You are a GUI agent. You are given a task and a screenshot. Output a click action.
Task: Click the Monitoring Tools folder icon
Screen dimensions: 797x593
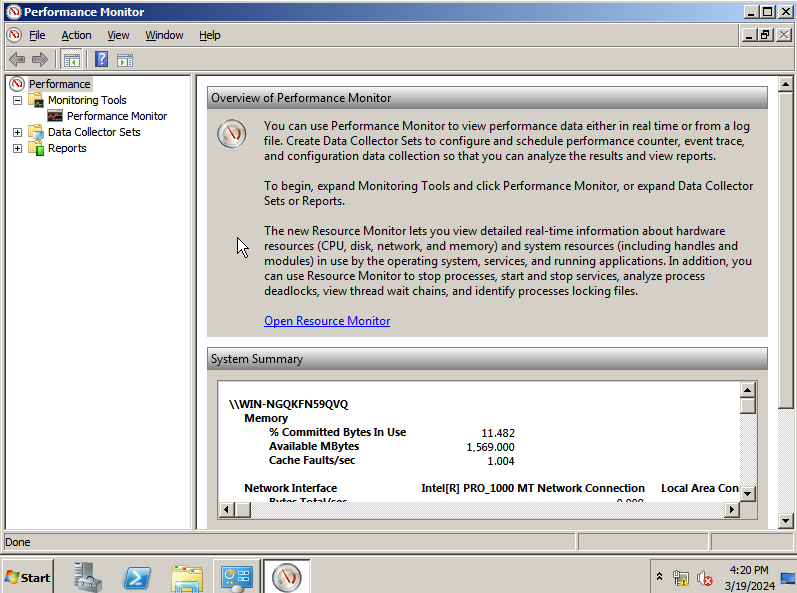coord(36,100)
